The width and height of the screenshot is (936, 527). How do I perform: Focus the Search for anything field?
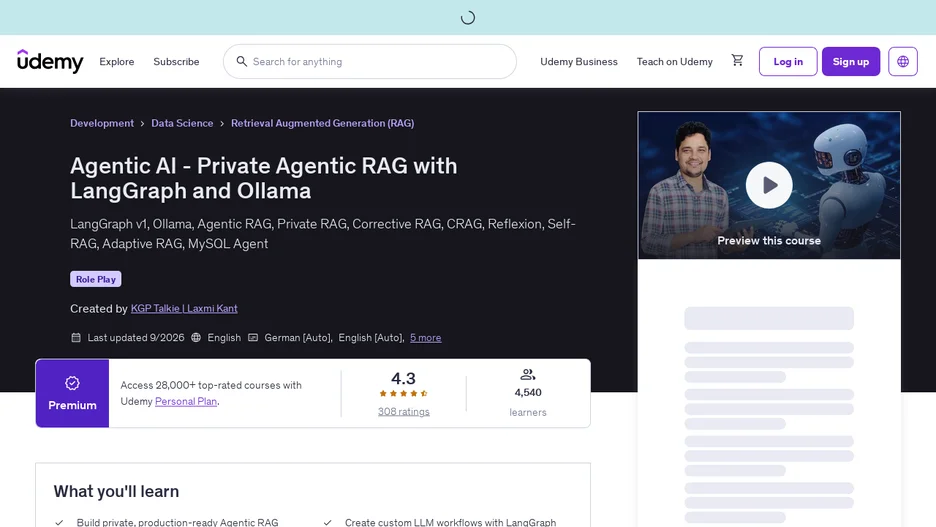[370, 61]
